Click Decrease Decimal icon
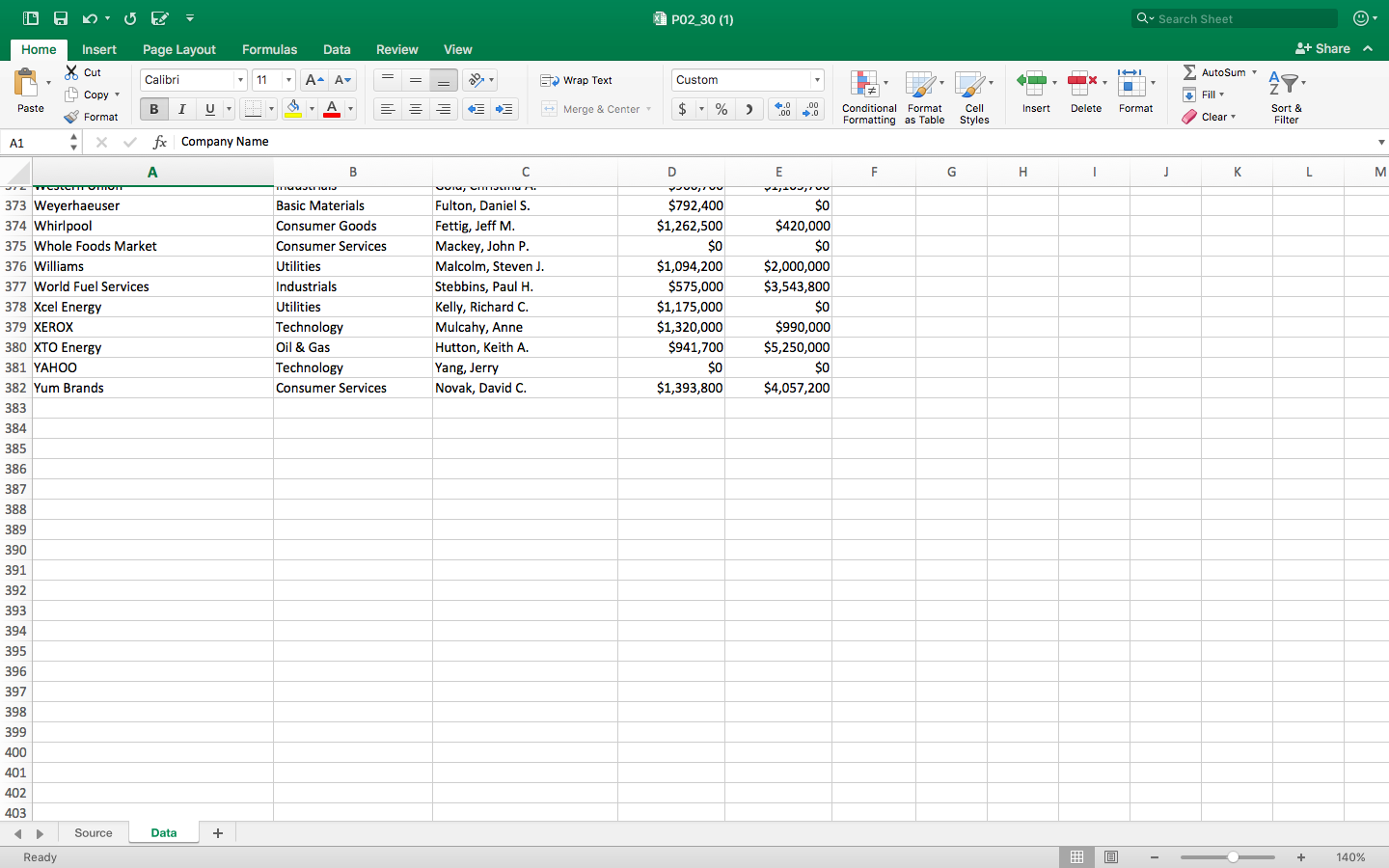The image size is (1389, 868). (x=811, y=109)
